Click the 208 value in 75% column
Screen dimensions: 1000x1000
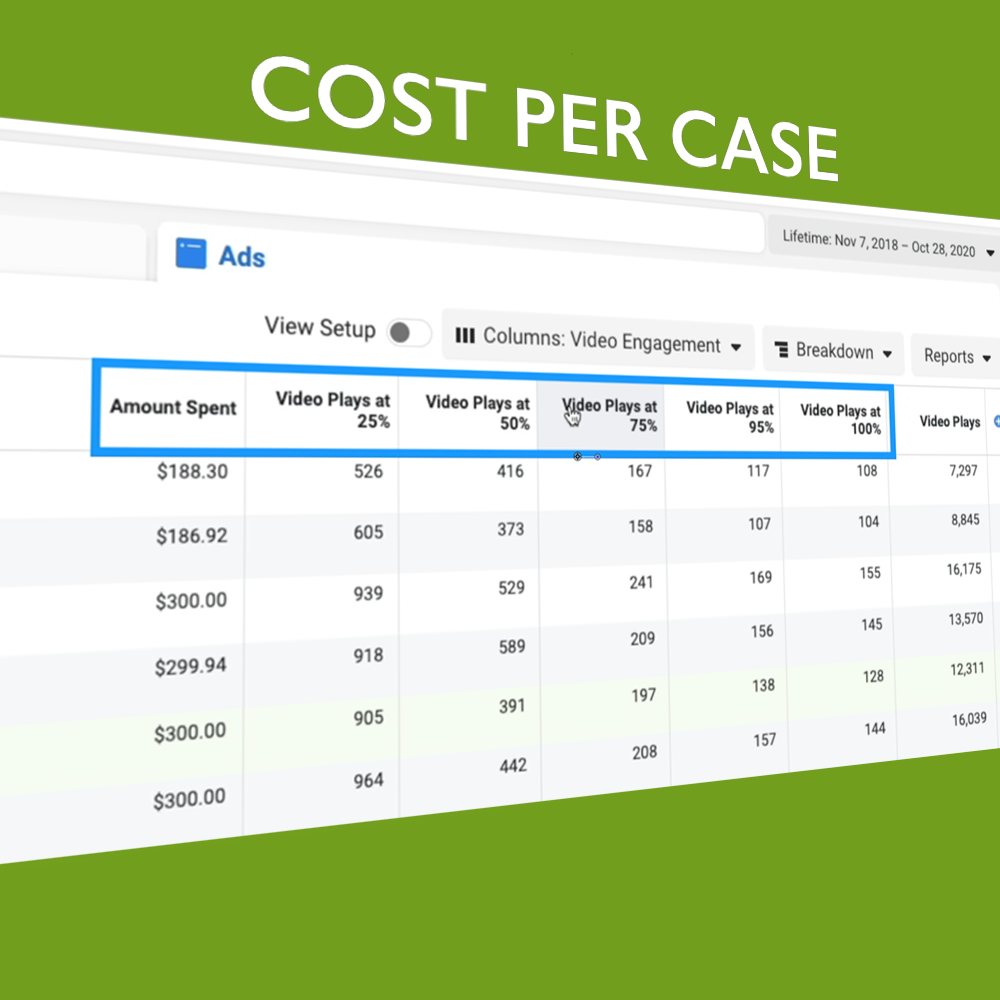pos(645,753)
